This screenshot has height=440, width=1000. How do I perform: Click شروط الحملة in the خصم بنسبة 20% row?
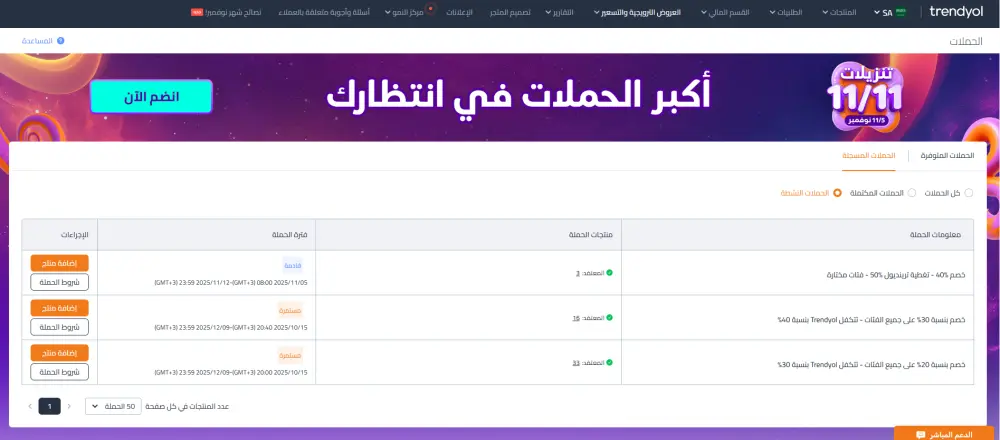pos(59,372)
